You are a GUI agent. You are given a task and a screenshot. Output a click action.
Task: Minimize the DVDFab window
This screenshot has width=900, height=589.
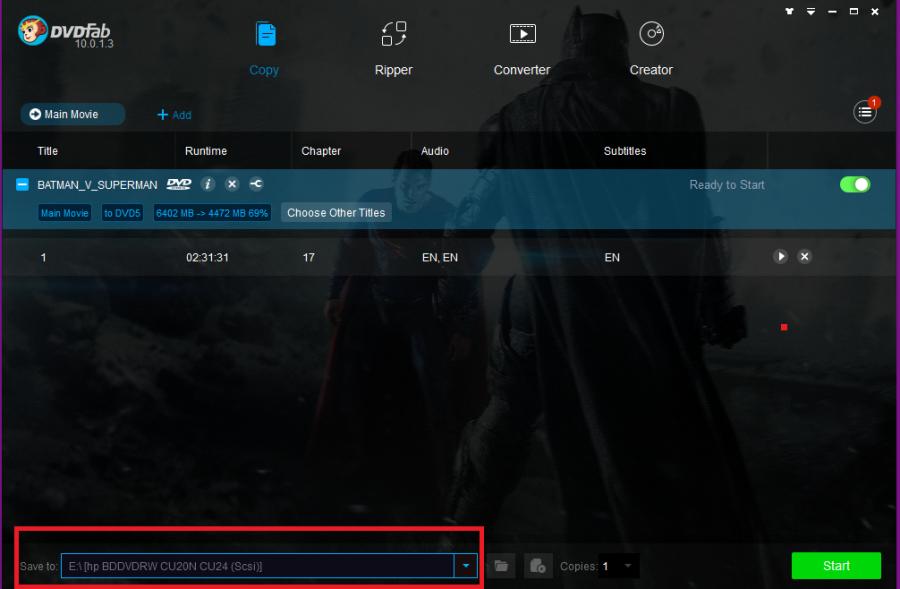coord(832,11)
